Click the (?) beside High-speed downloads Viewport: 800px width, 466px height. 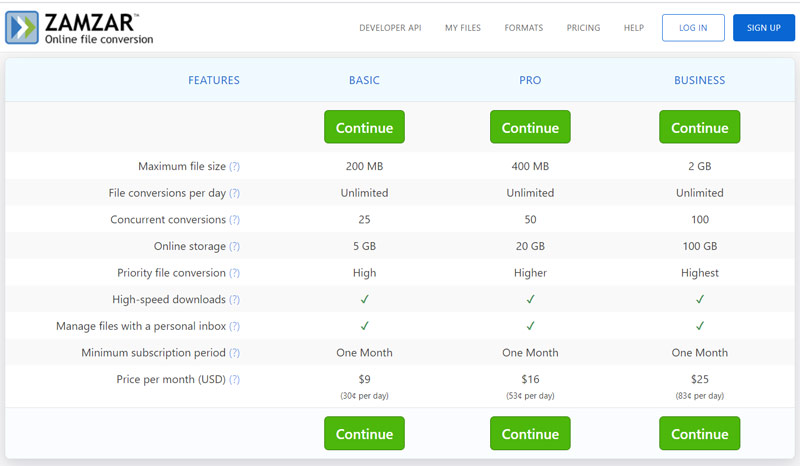(x=234, y=300)
